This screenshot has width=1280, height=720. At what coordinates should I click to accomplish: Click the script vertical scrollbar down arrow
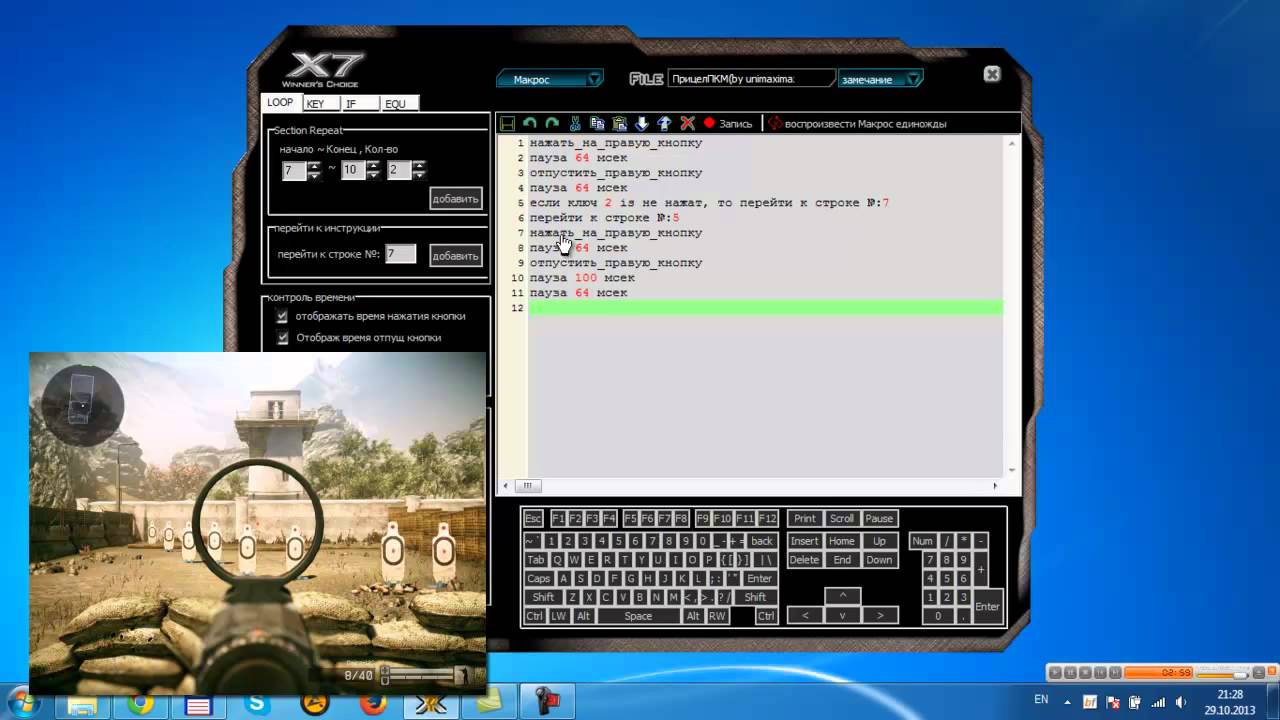(1012, 470)
